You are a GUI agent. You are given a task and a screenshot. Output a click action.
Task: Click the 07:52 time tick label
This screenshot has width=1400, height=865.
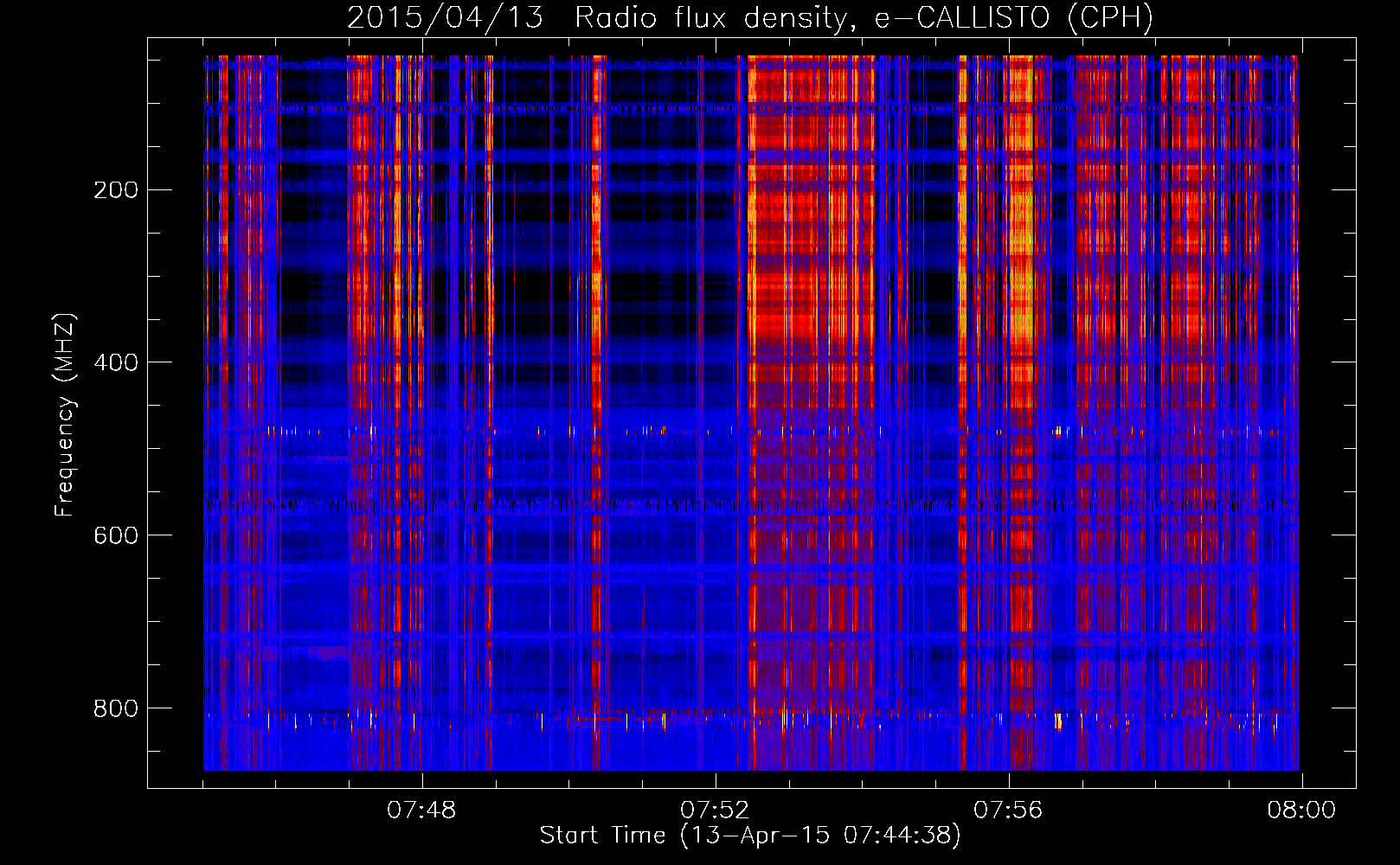(x=715, y=811)
